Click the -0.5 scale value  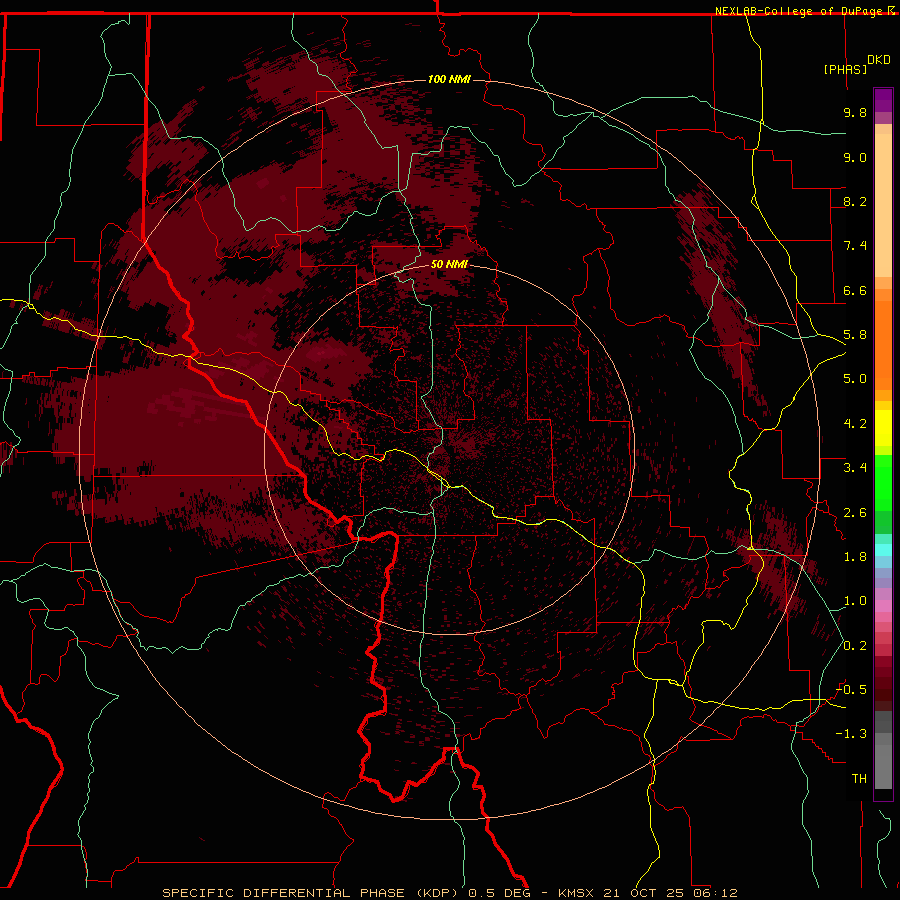click(x=851, y=690)
